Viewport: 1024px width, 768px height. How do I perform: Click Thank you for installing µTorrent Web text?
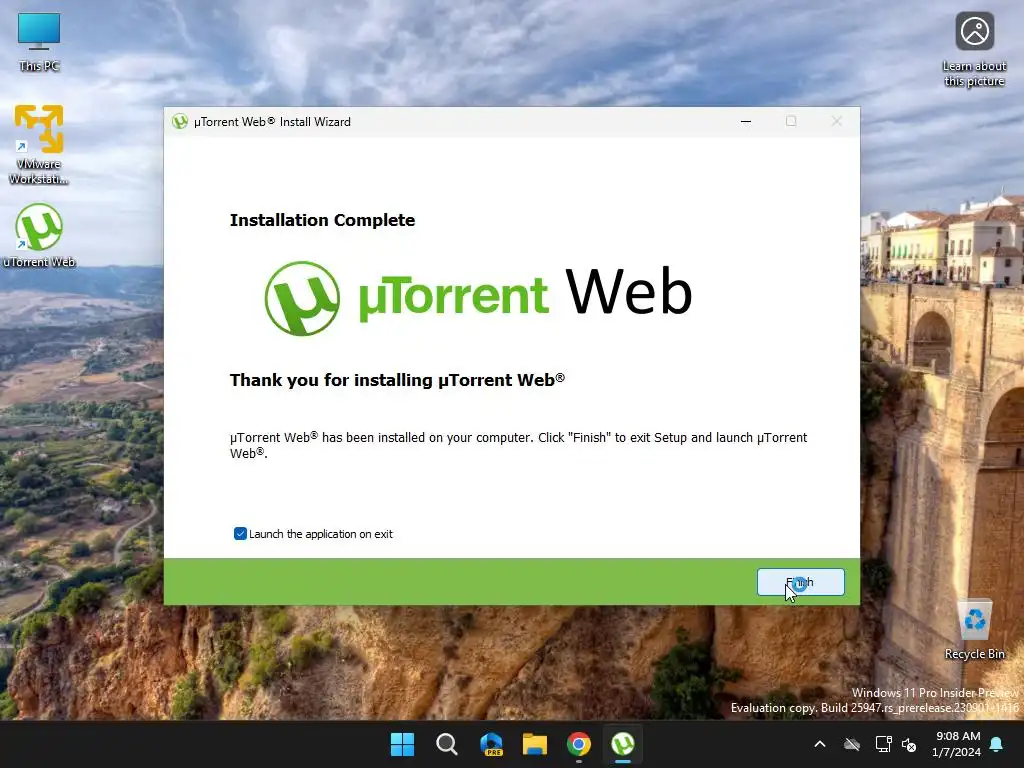coord(397,380)
